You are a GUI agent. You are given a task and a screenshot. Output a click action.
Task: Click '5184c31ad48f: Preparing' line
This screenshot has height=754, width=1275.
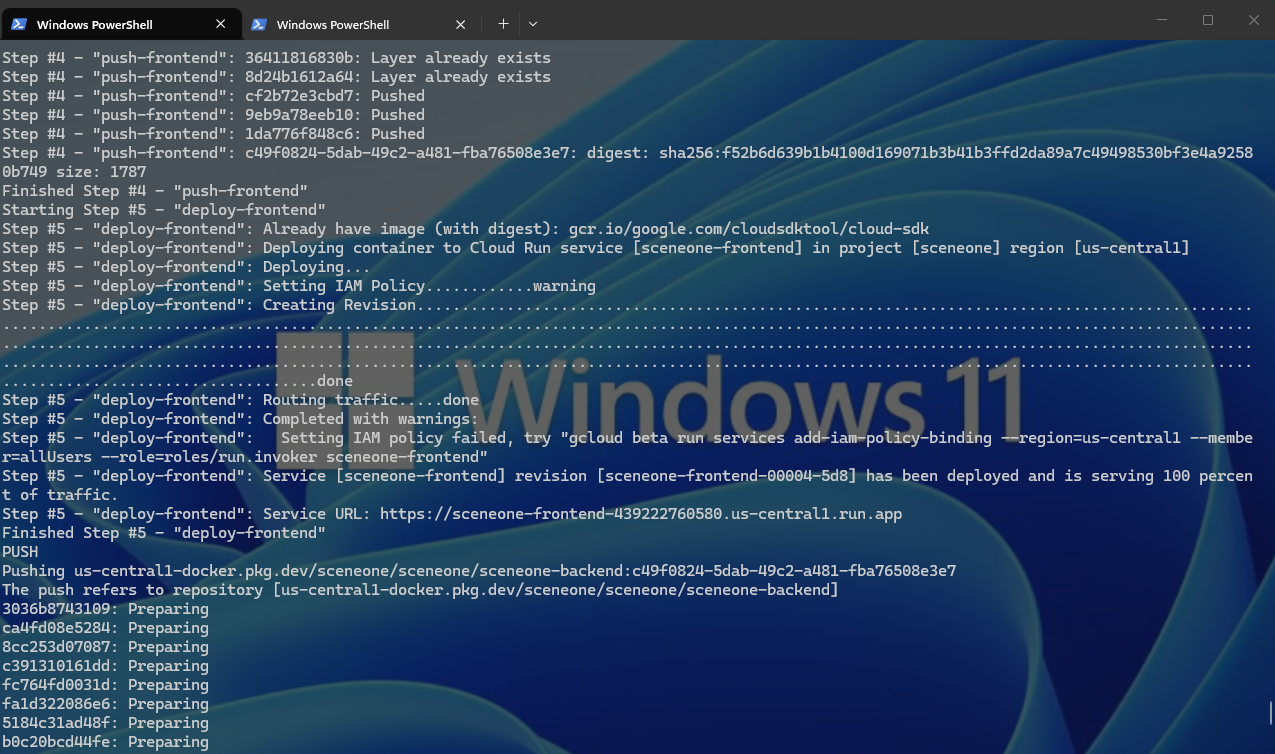[x=105, y=723]
